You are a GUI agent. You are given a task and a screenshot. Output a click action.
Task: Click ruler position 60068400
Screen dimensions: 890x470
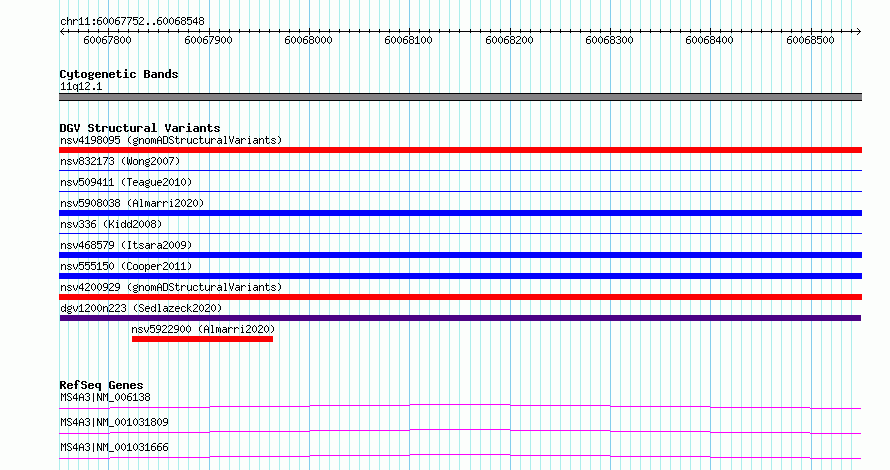pos(709,40)
